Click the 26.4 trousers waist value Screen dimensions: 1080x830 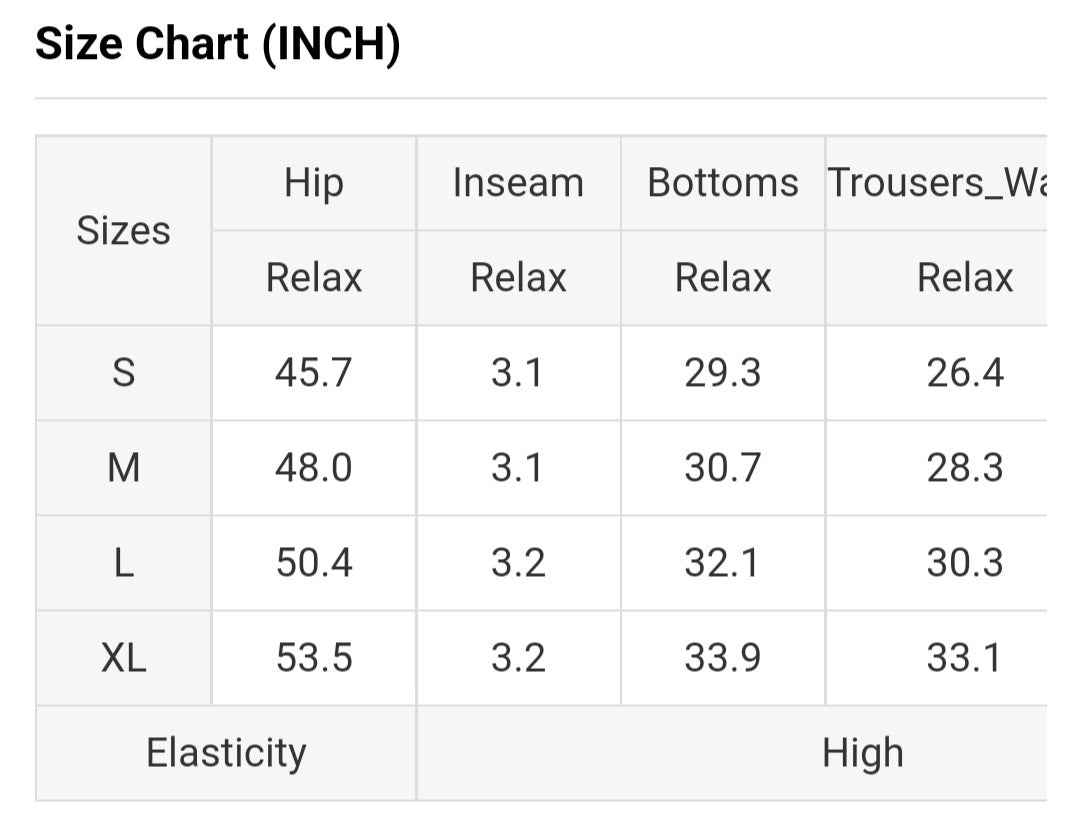click(x=964, y=373)
